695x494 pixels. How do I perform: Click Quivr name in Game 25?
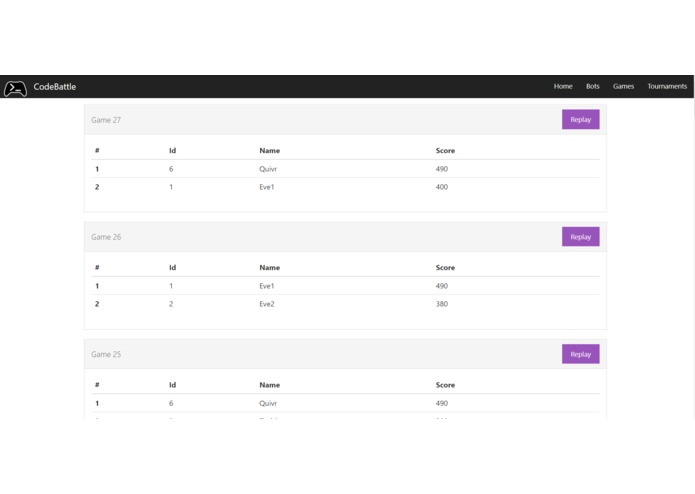coord(268,403)
